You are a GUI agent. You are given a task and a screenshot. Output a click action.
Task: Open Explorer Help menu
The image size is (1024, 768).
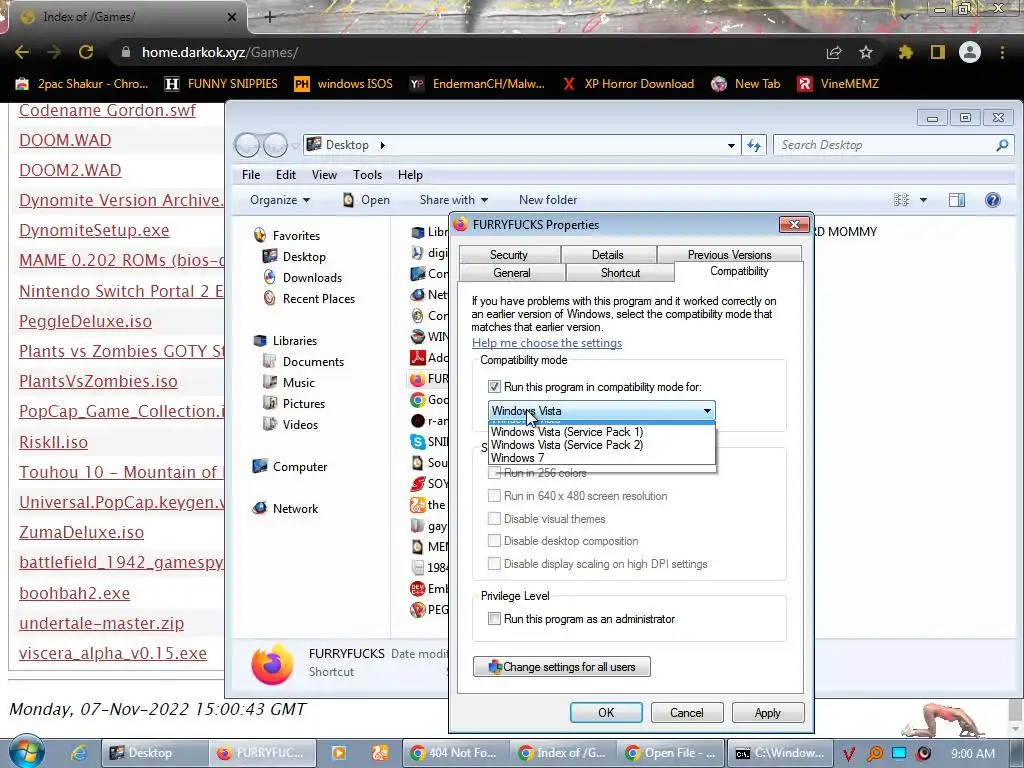[x=410, y=175]
